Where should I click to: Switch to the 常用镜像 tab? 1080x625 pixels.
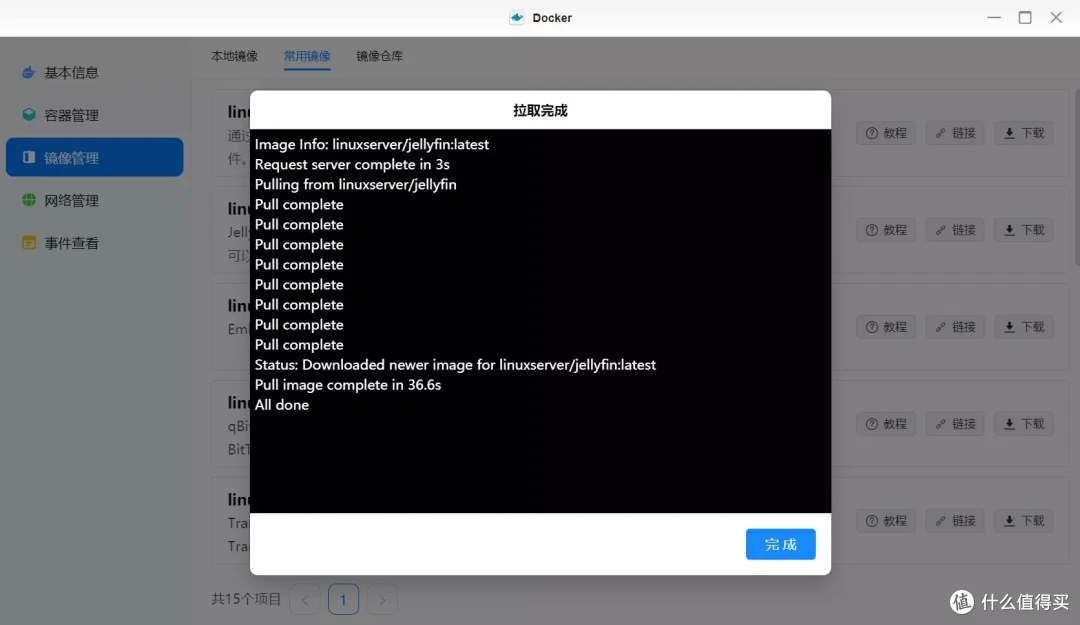[307, 56]
